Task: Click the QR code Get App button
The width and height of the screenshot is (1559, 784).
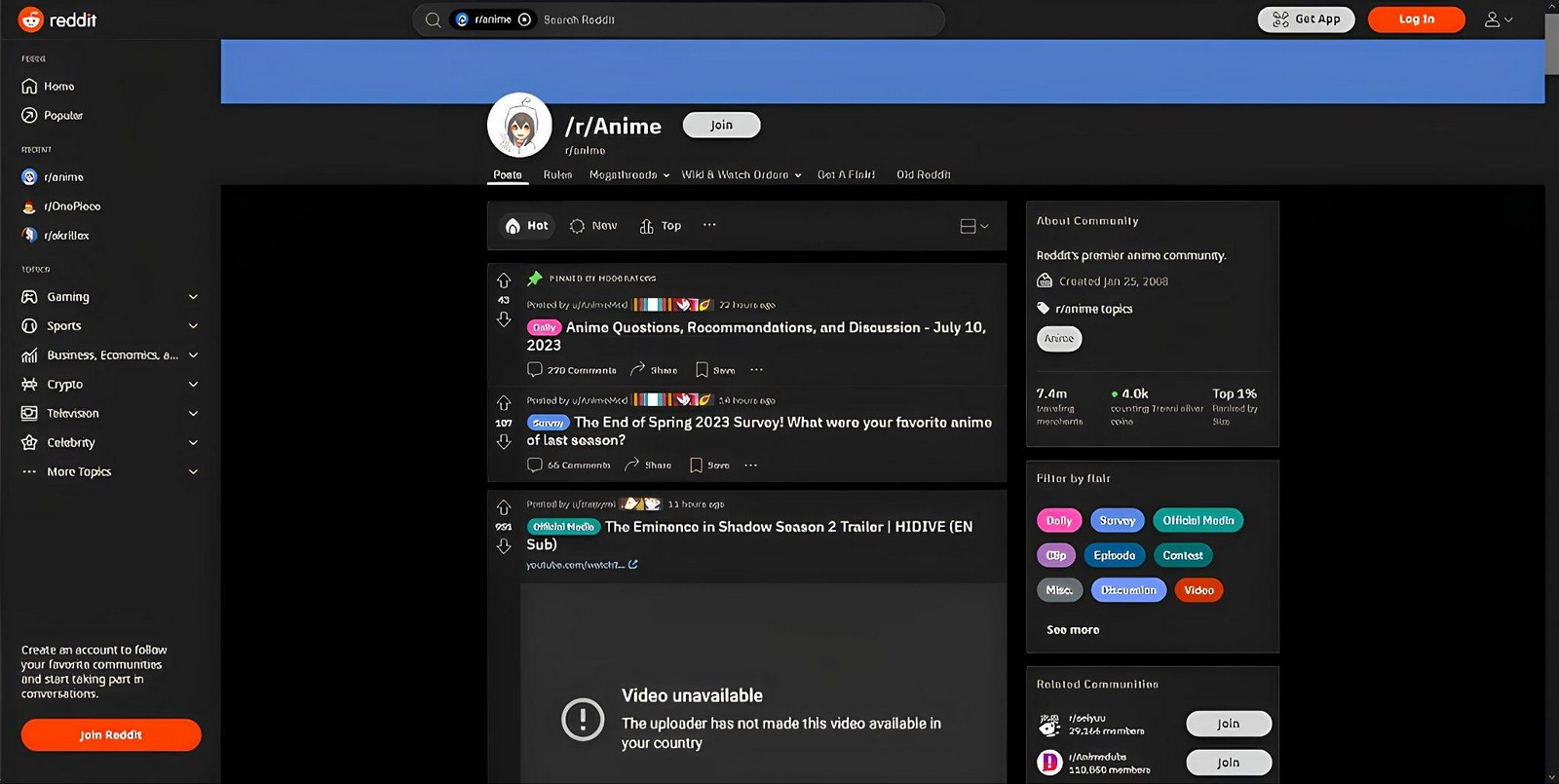Action: [1306, 19]
